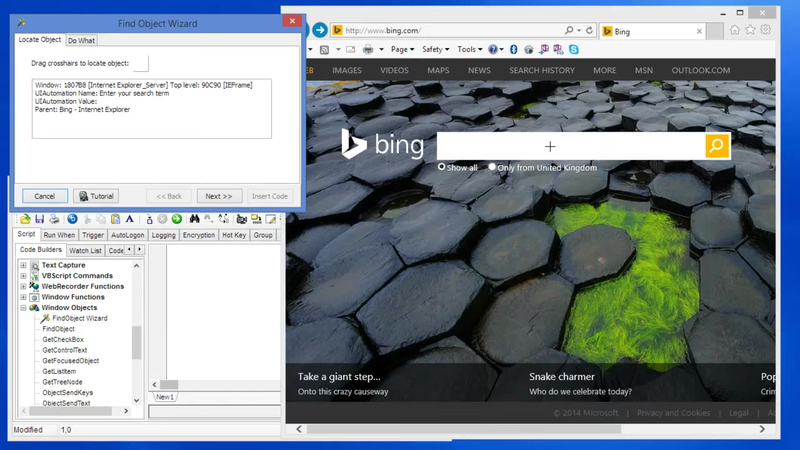Open the Tools dropdown menu in IE

(469, 49)
